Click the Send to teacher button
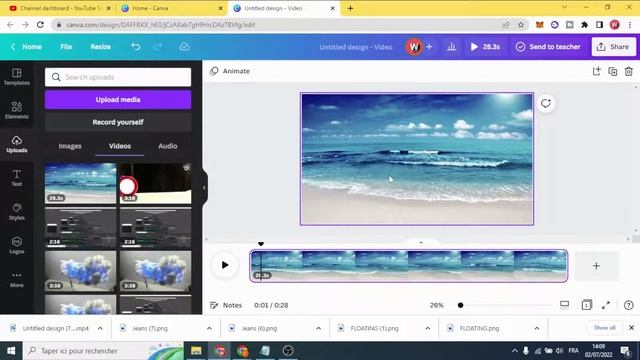 coord(548,47)
